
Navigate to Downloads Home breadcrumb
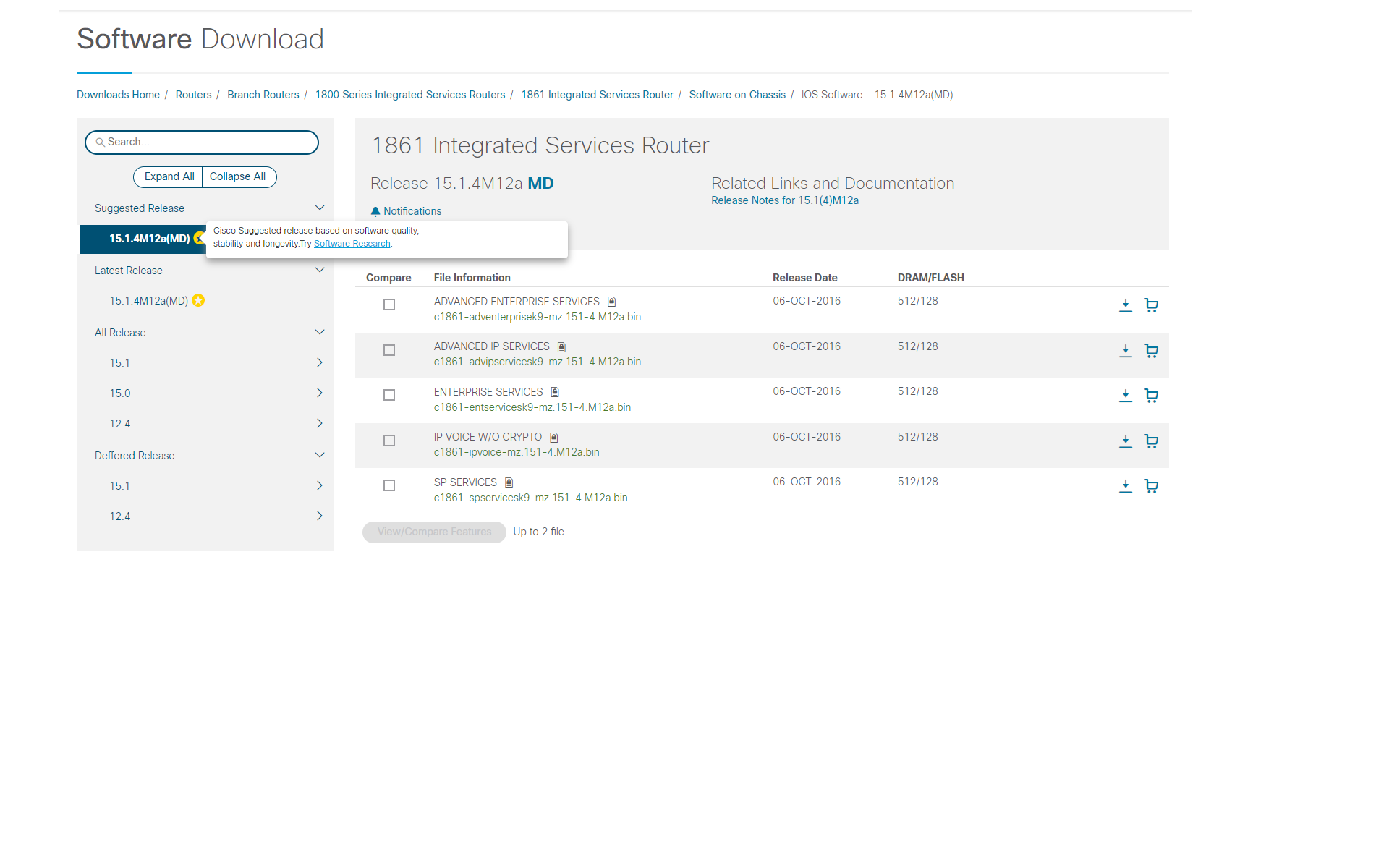pos(118,95)
